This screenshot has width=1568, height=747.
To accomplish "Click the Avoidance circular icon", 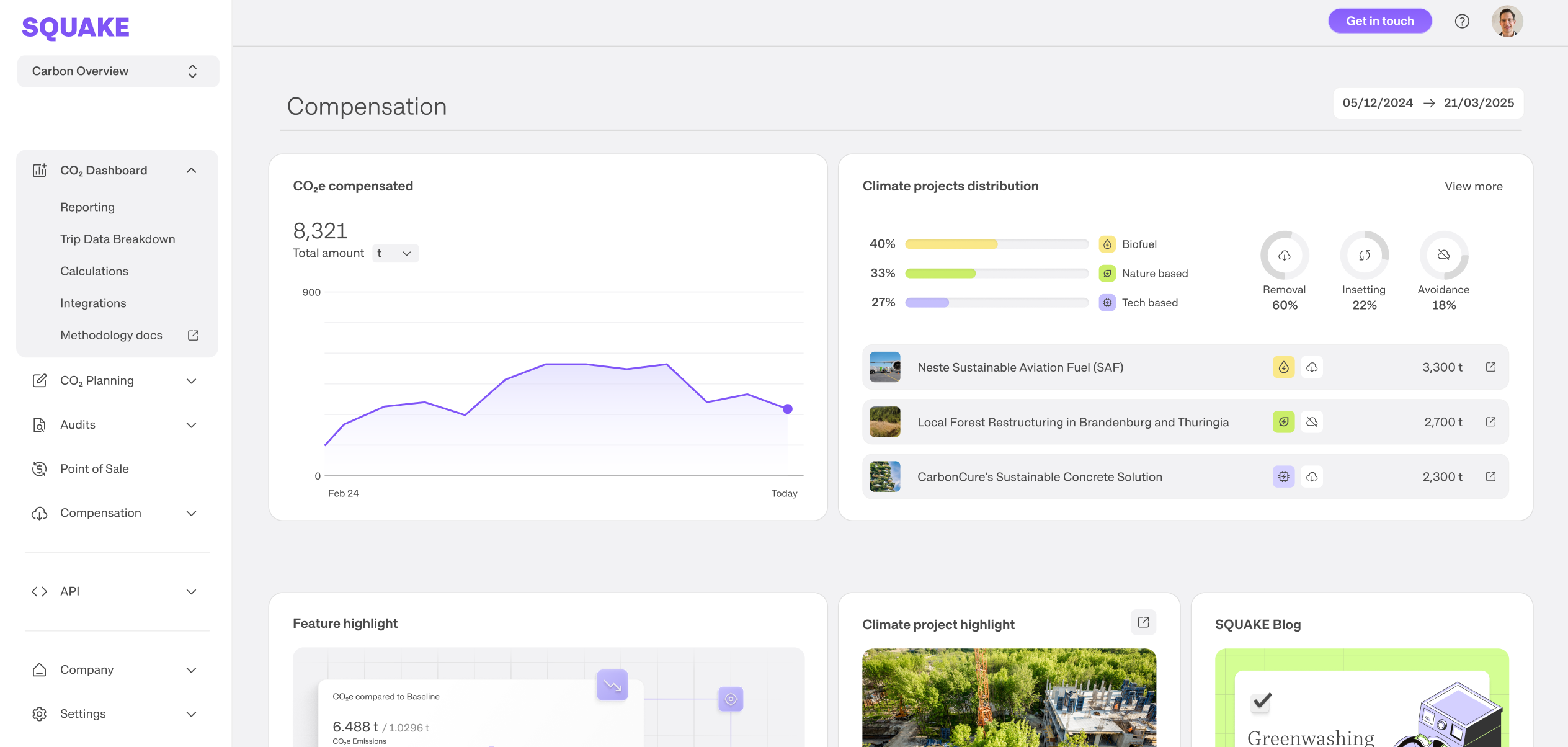I will pyautogui.click(x=1443, y=255).
